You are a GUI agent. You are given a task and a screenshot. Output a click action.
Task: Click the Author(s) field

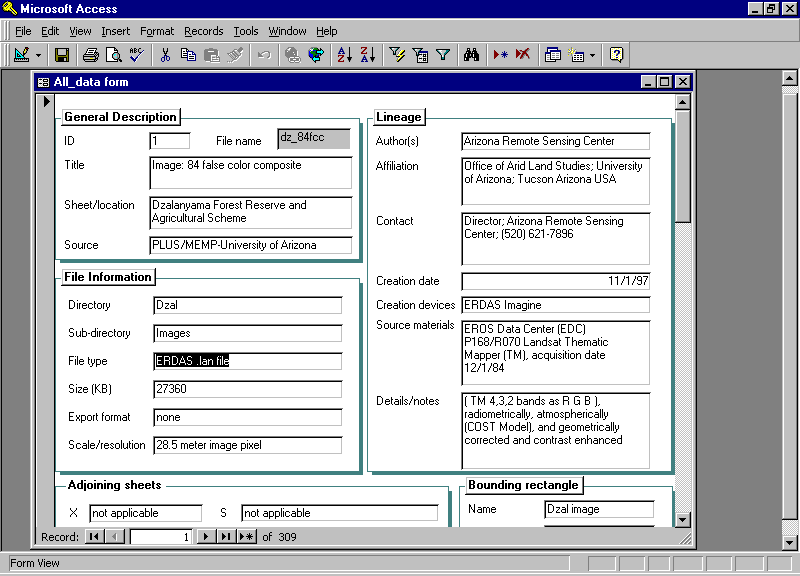[556, 141]
